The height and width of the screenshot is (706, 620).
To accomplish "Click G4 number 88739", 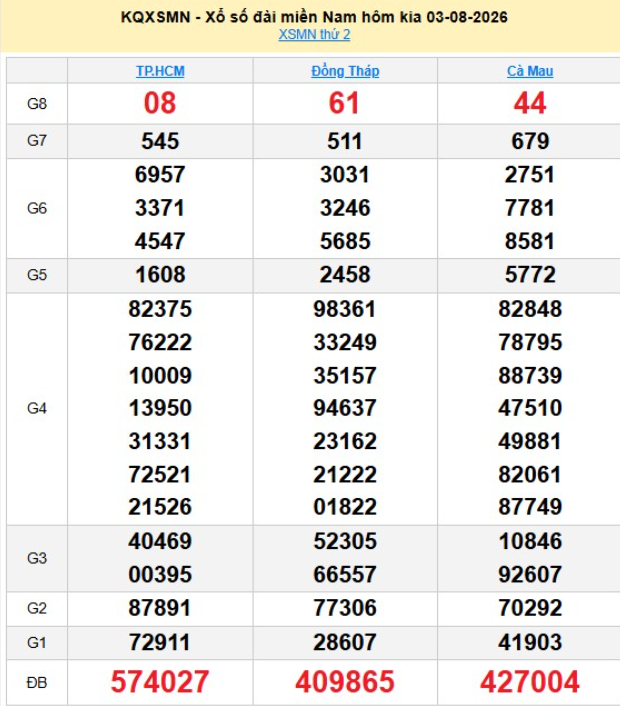I will click(530, 376).
